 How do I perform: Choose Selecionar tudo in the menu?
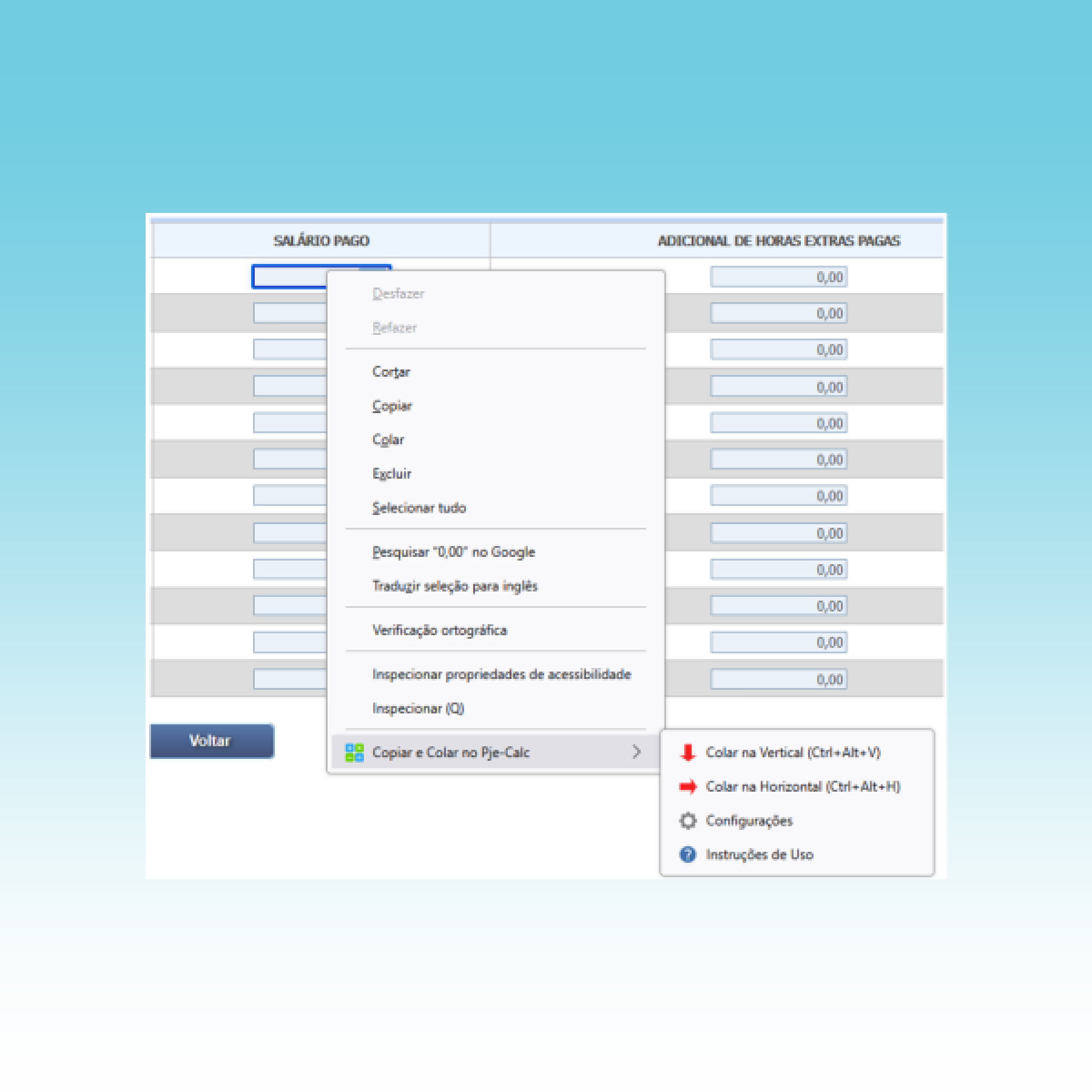[x=419, y=508]
